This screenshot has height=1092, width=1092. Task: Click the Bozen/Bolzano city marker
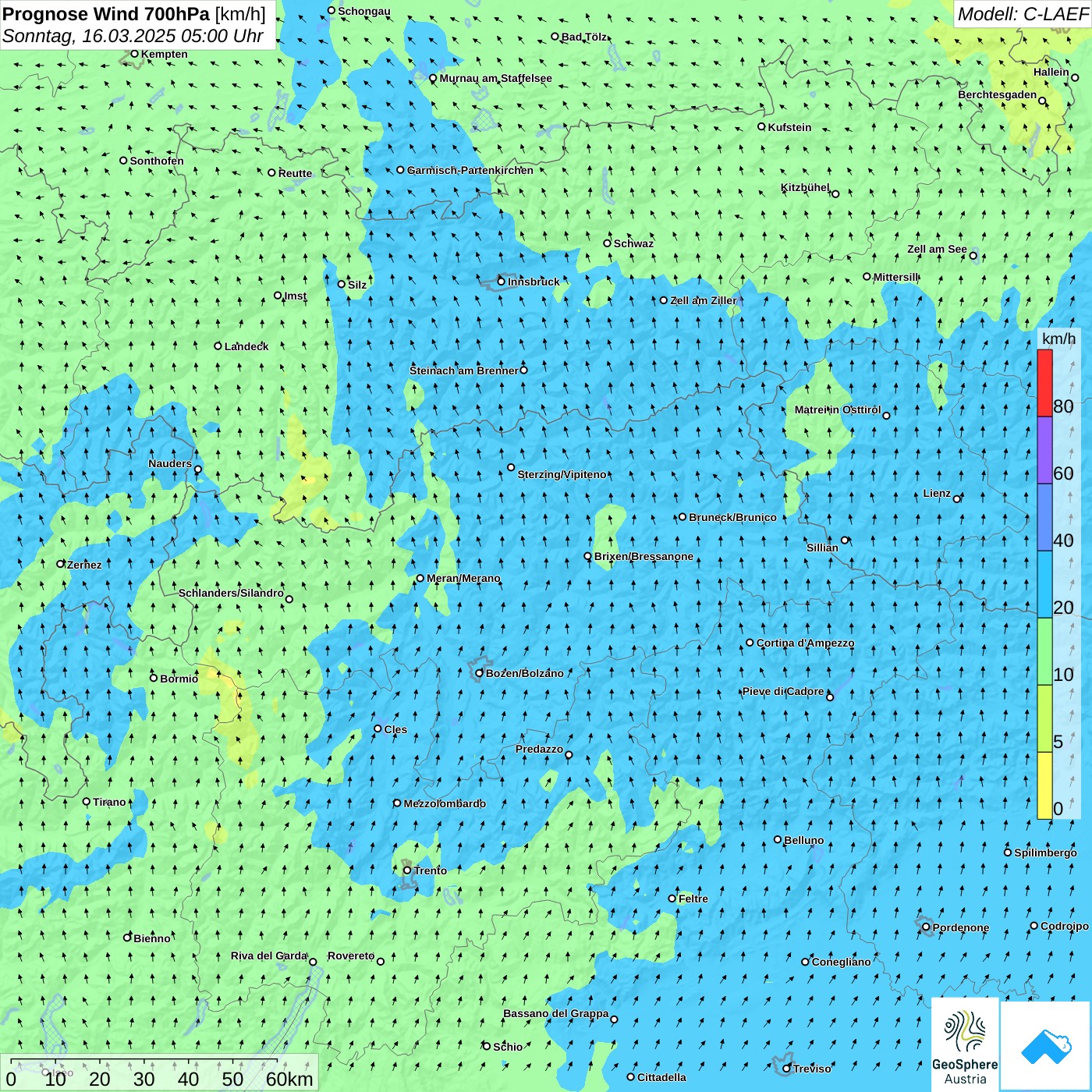pyautogui.click(x=480, y=673)
